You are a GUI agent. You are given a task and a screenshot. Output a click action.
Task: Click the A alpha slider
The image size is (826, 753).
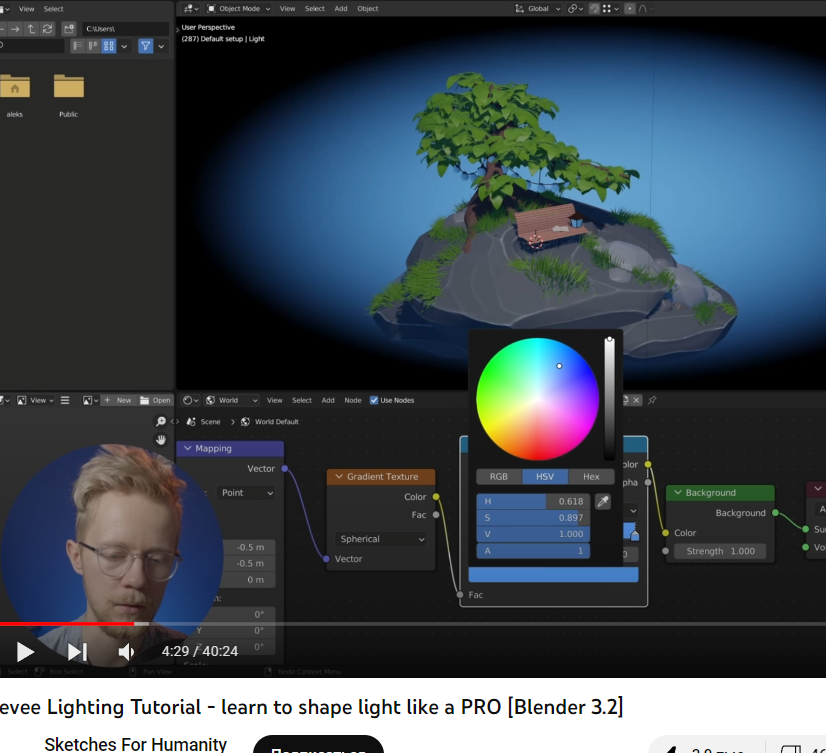(x=533, y=551)
